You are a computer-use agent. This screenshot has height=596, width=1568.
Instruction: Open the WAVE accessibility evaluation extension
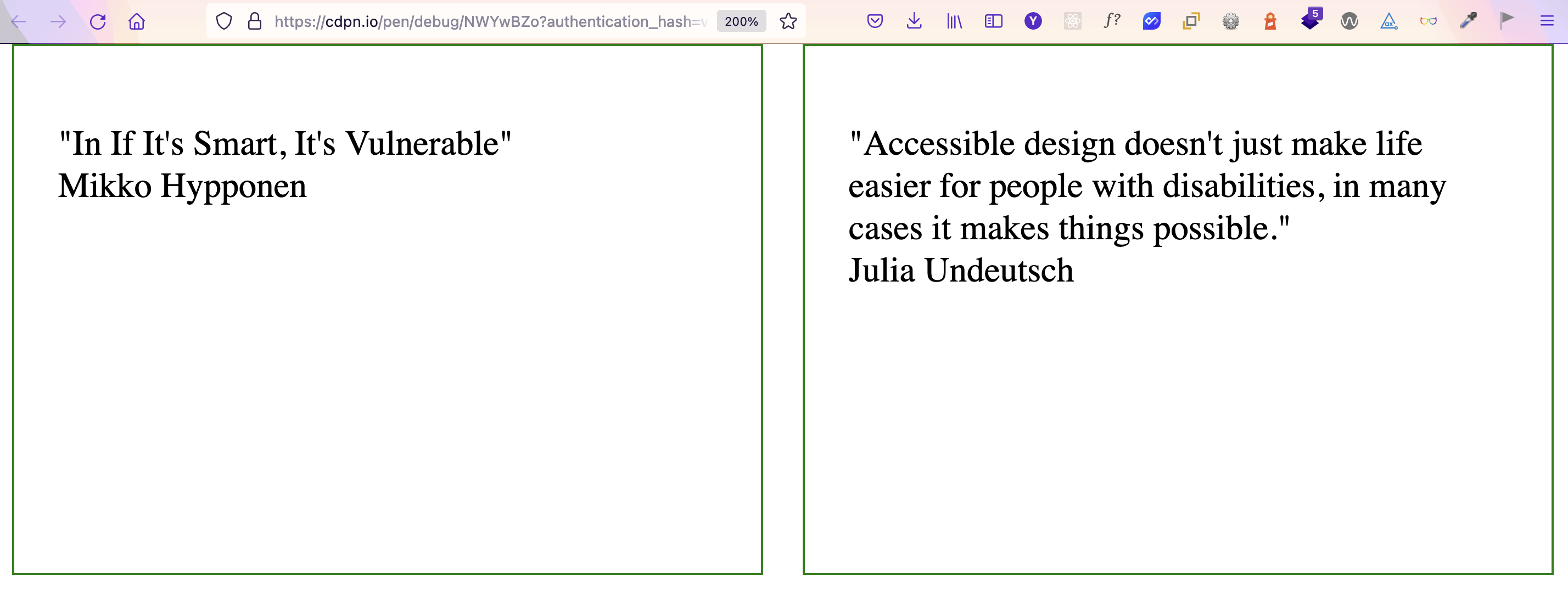[x=1349, y=22]
